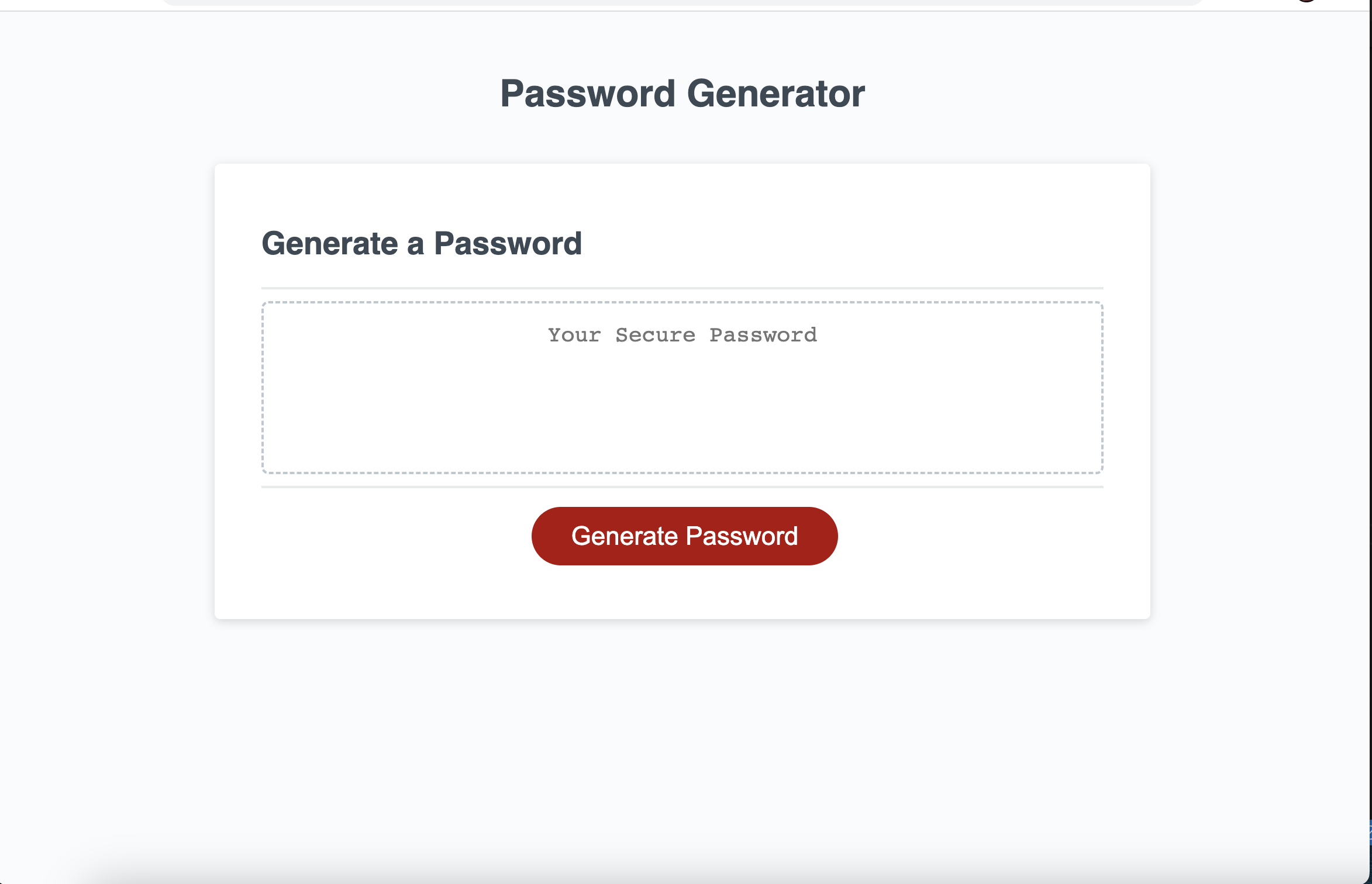
Task: Click the Password Generator page title
Action: pos(682,94)
